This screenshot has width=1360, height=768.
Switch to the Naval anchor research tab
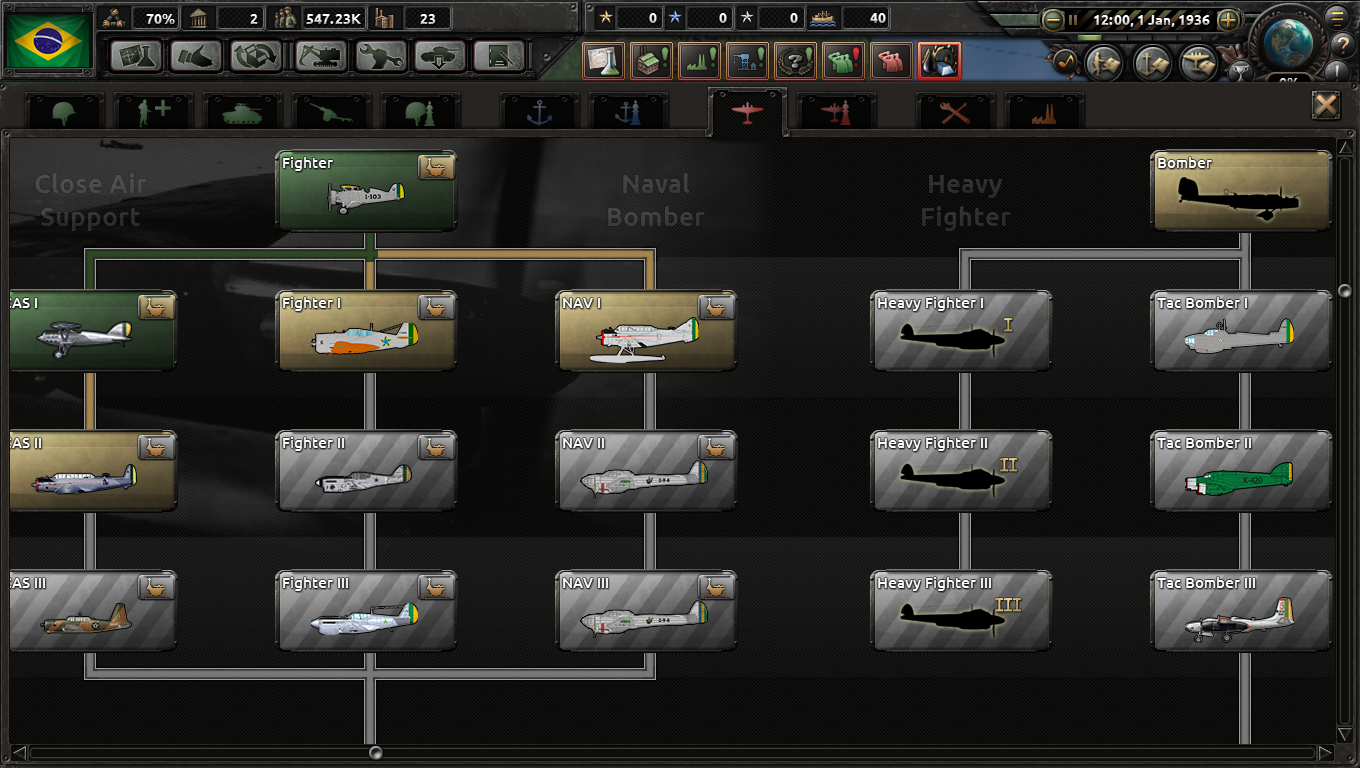pyautogui.click(x=539, y=112)
